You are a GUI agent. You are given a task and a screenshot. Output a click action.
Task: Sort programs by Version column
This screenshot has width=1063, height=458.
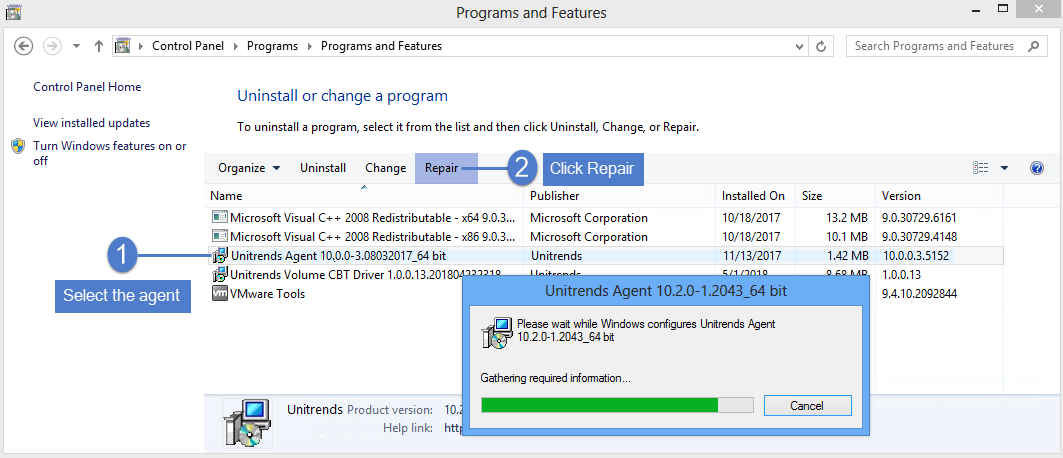pyautogui.click(x=939, y=196)
